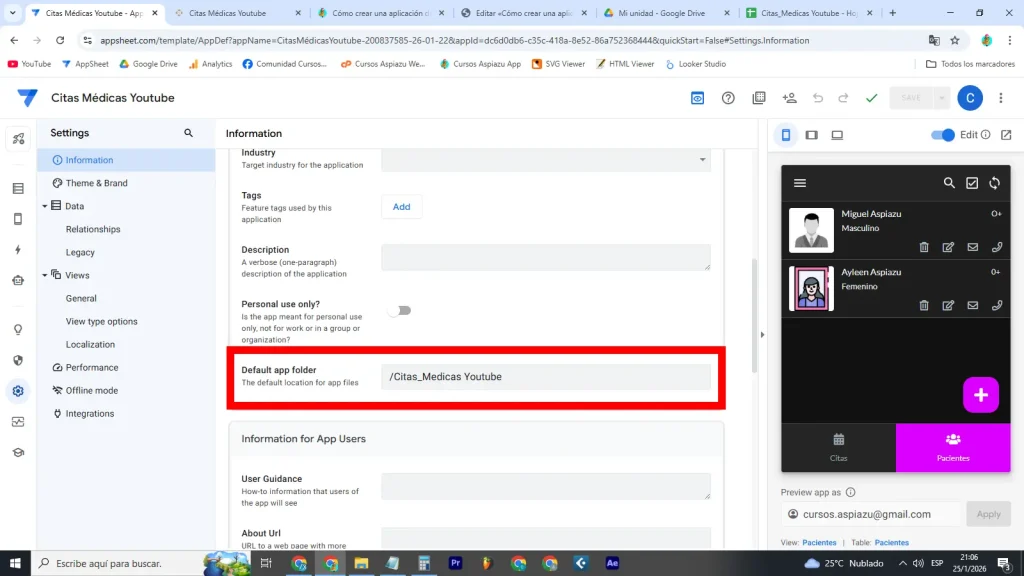Open the help question mark icon
Screen dimensions: 1024x576
(728, 98)
